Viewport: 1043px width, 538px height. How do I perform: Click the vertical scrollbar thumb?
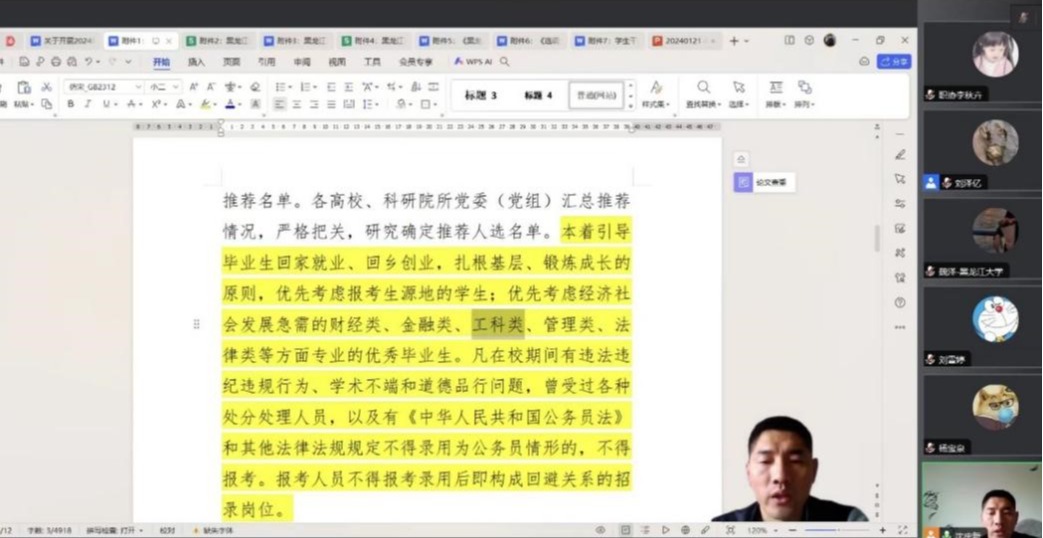tap(877, 238)
